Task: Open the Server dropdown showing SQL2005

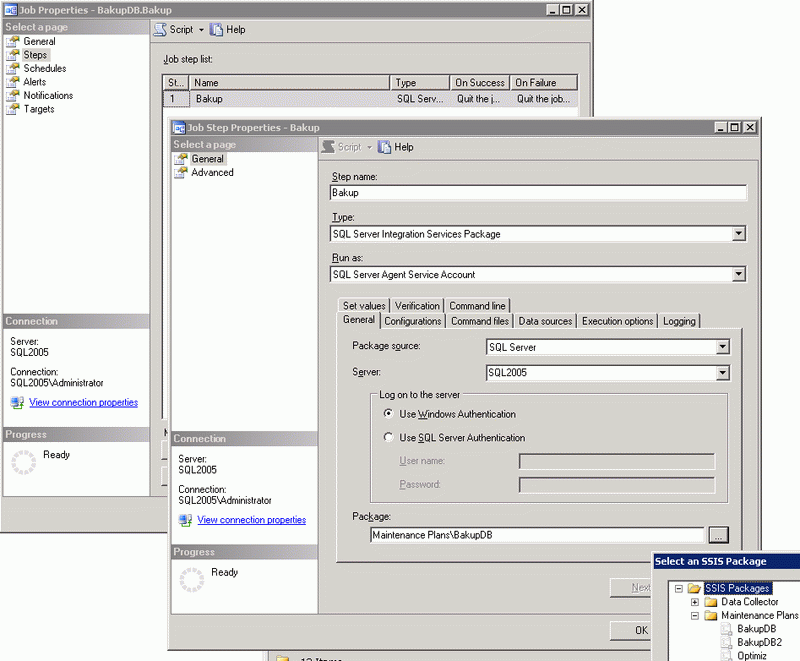Action: 722,373
